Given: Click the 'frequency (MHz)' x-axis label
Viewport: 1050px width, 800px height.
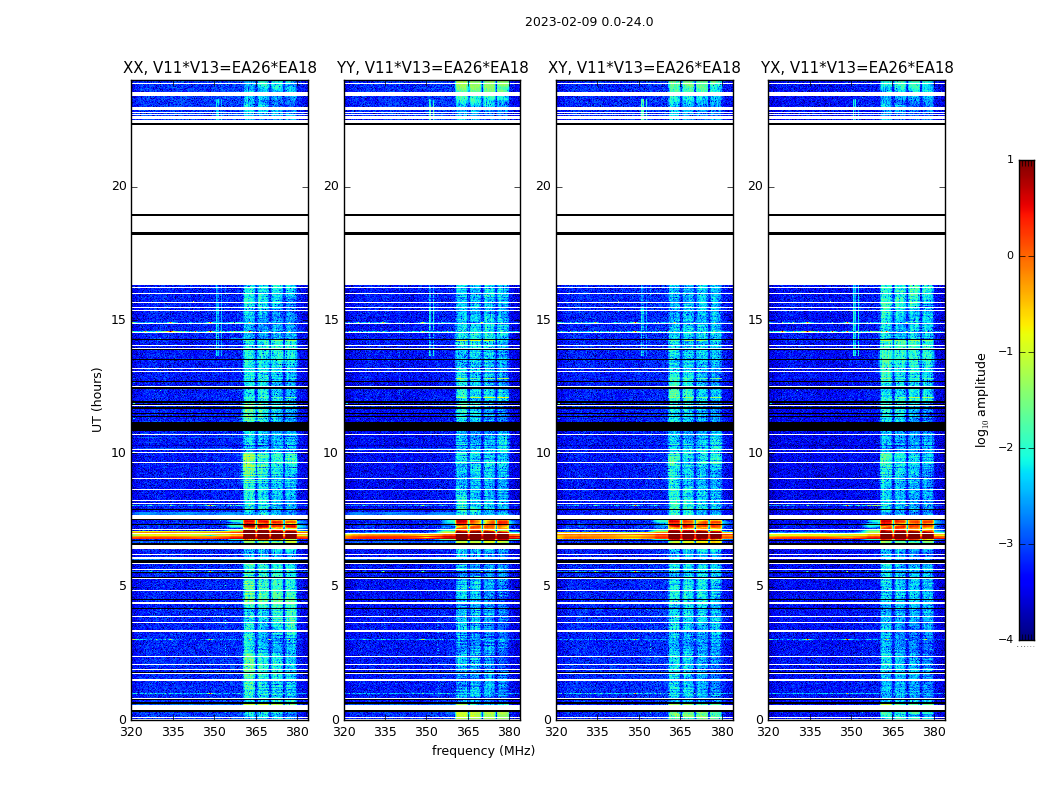Looking at the screenshot, I should tap(483, 751).
